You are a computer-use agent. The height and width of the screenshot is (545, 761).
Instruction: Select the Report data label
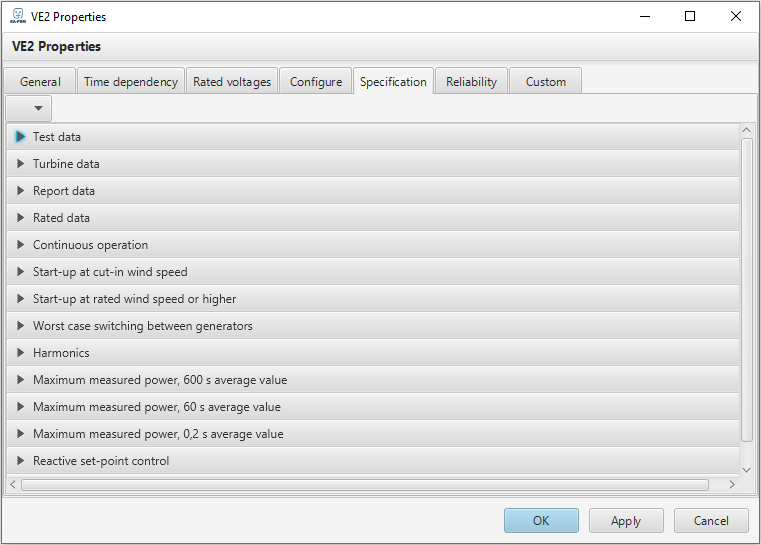(x=64, y=191)
